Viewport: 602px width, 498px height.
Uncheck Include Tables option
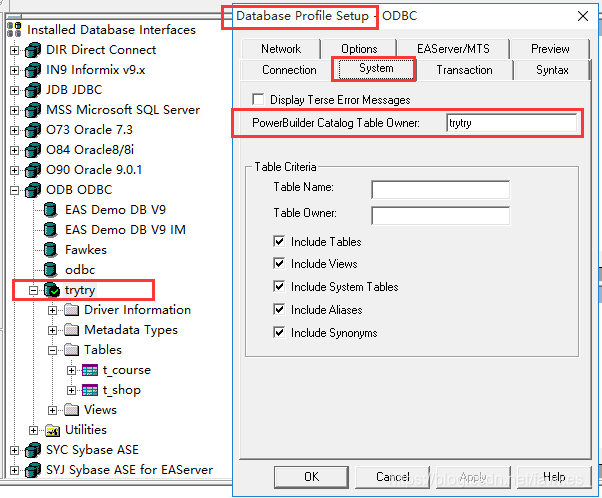click(279, 242)
